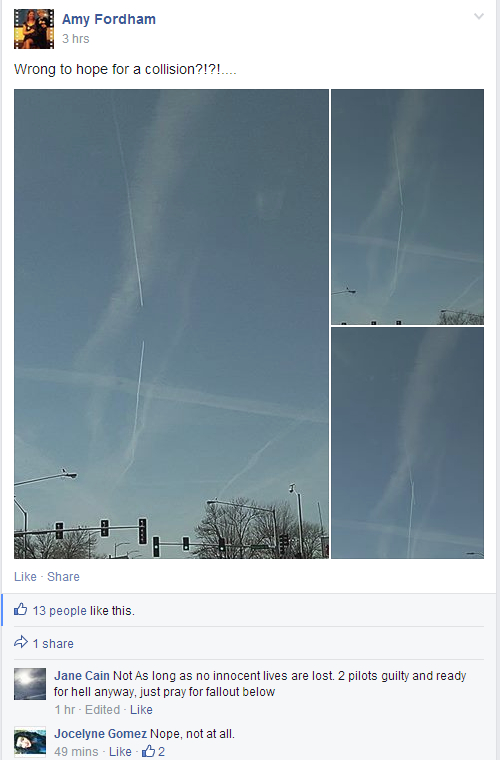The width and height of the screenshot is (500, 760).
Task: Open the bottom-right contrail photo
Action: pos(407,443)
